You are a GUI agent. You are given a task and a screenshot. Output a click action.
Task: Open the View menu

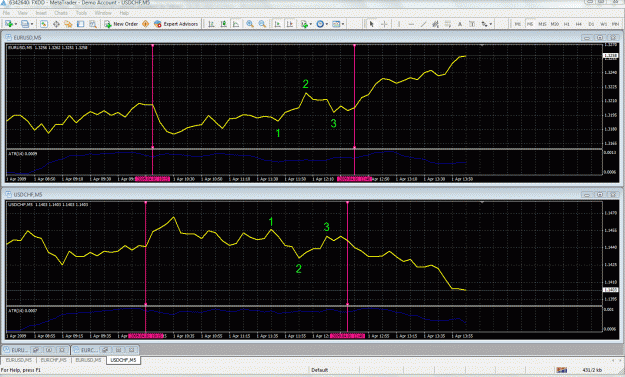23,13
